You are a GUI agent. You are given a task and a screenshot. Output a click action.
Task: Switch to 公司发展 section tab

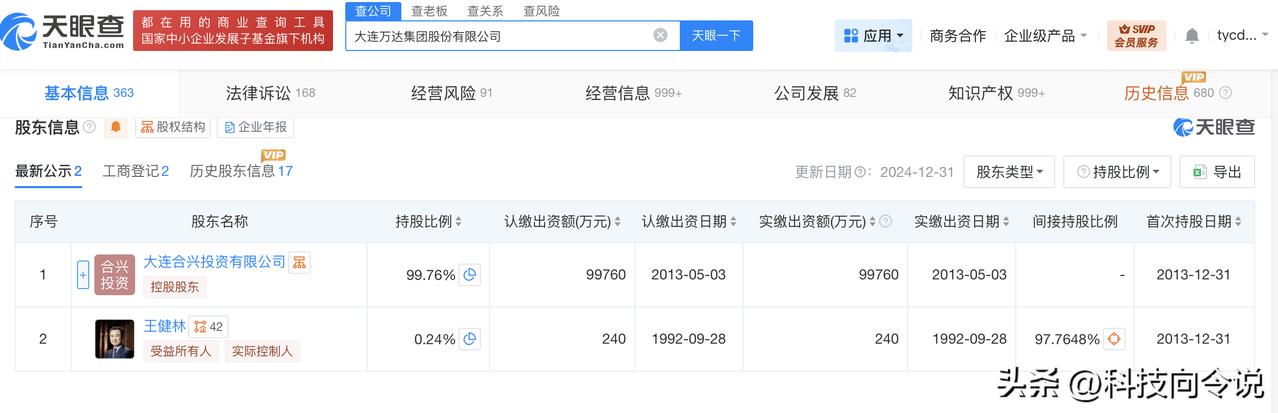(x=815, y=93)
